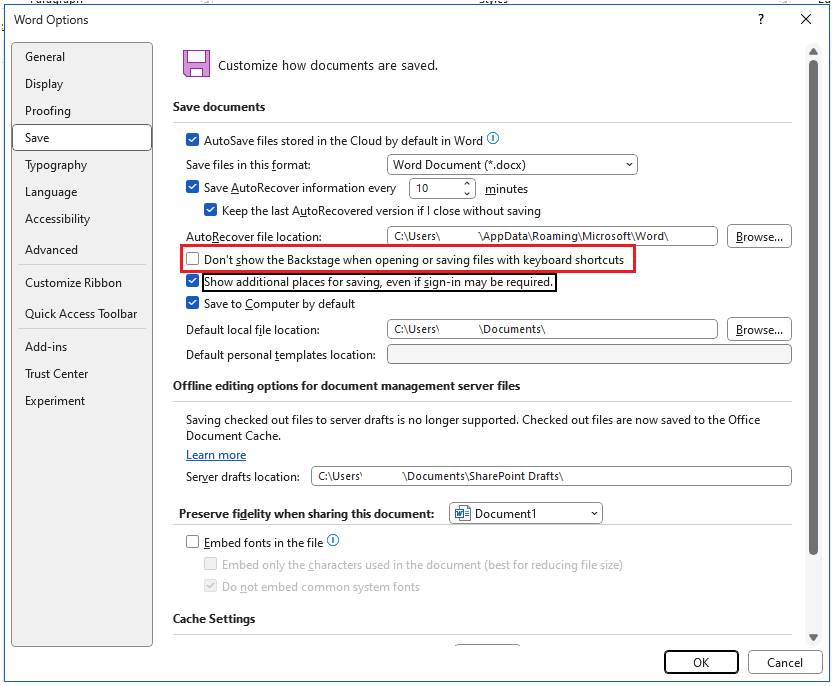
Task: Click the AutoRecover minutes number field
Action: [x=436, y=188]
